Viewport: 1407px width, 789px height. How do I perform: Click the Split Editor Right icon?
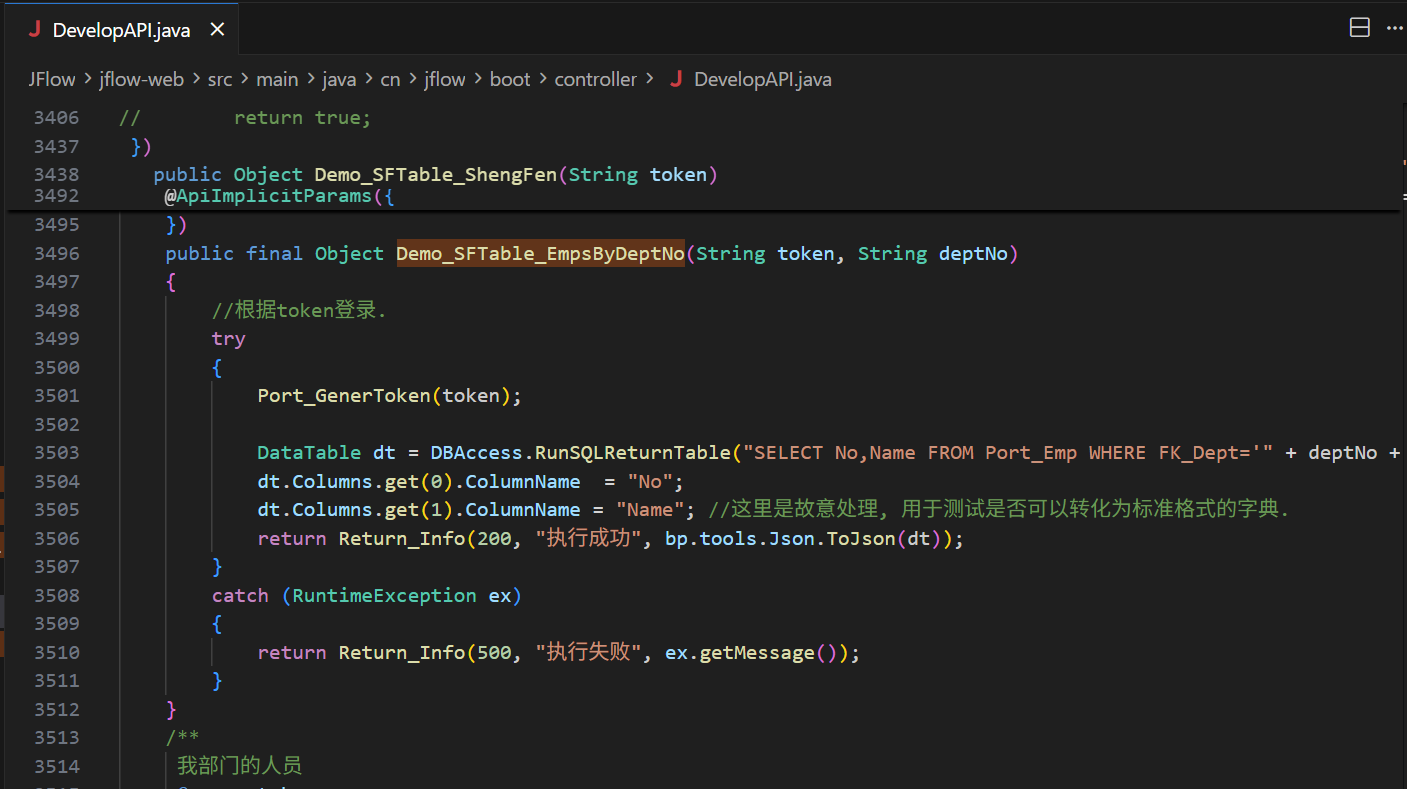[x=1359, y=28]
